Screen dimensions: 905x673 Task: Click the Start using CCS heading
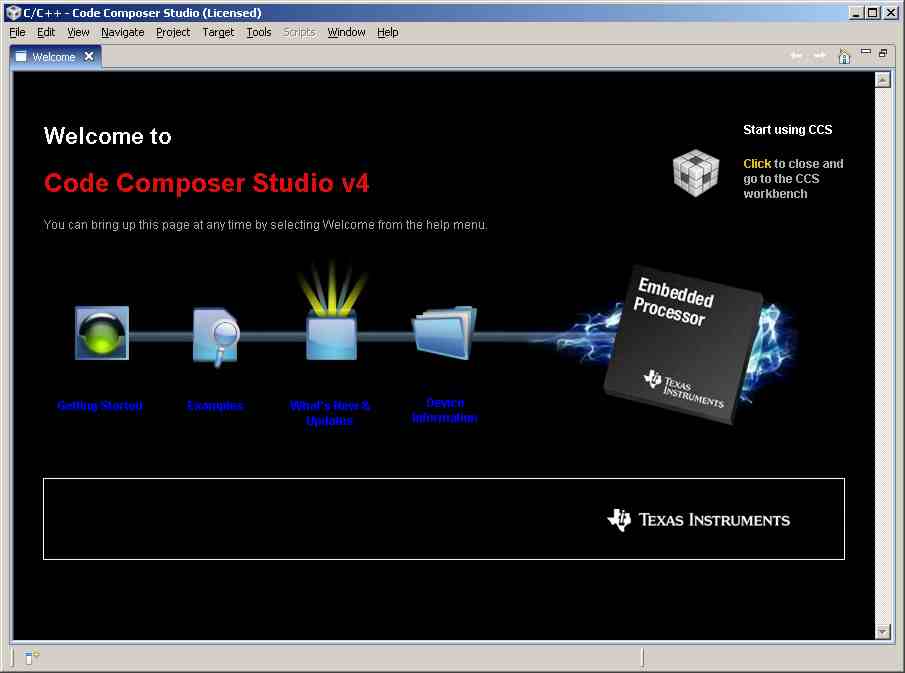[787, 130]
